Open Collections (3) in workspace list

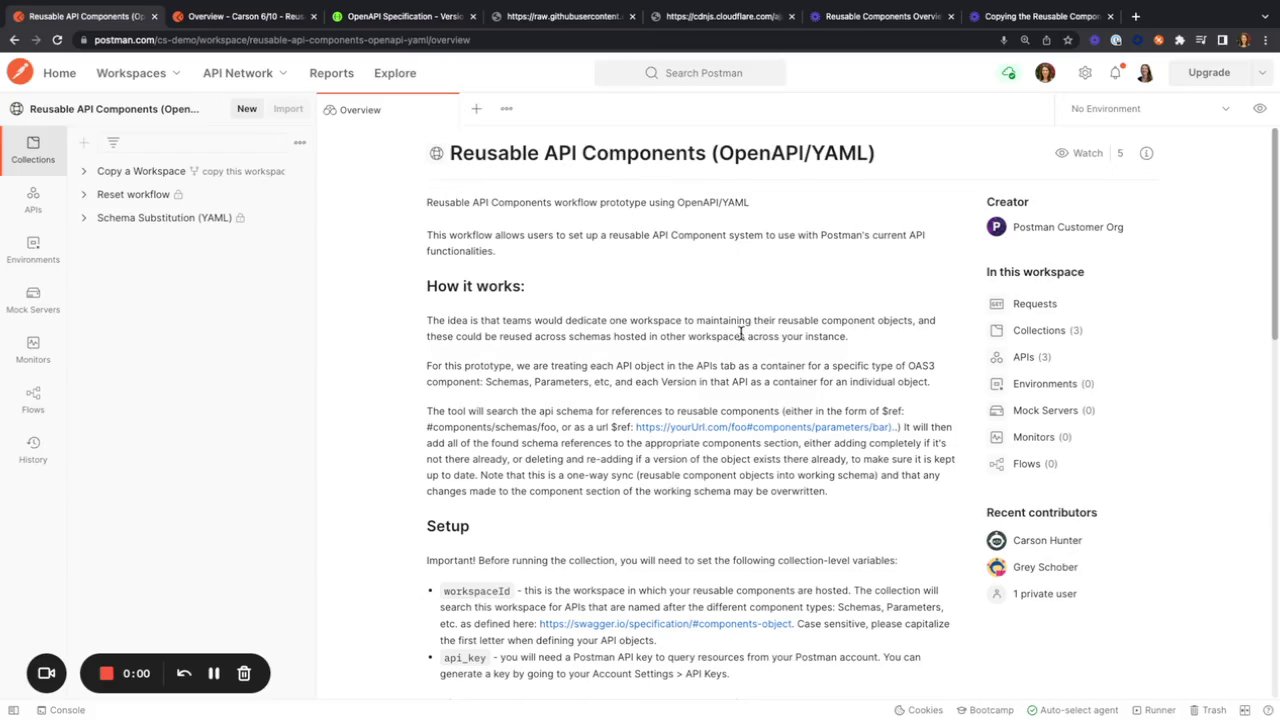(x=1047, y=330)
